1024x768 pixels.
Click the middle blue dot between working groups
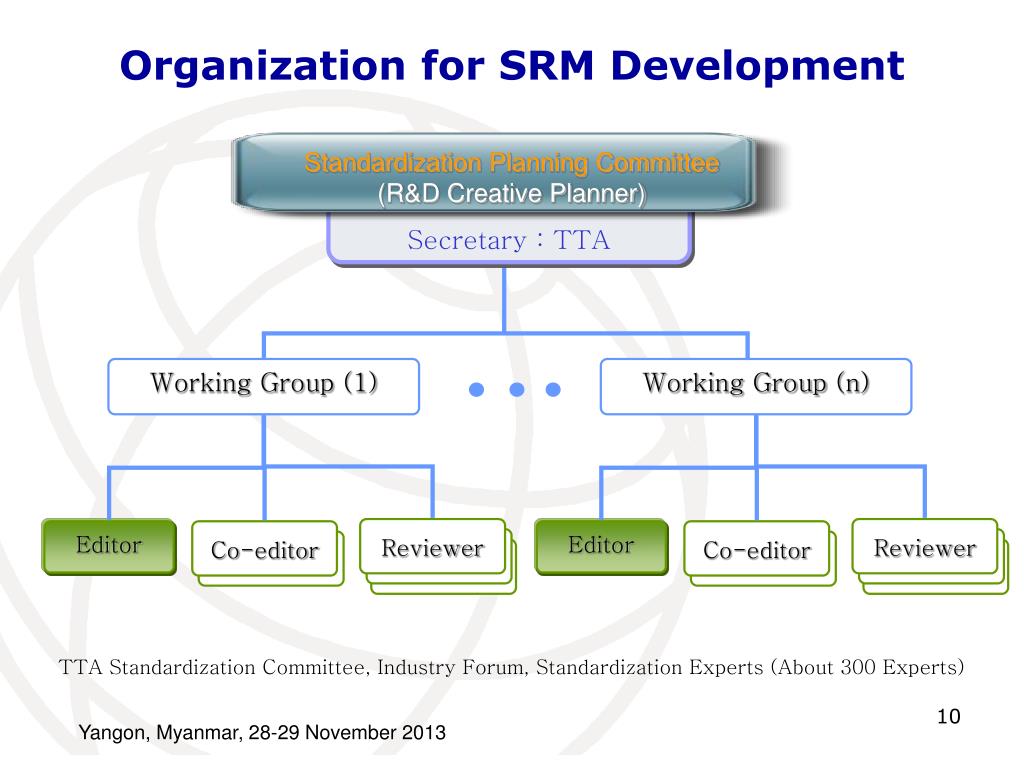(x=517, y=390)
